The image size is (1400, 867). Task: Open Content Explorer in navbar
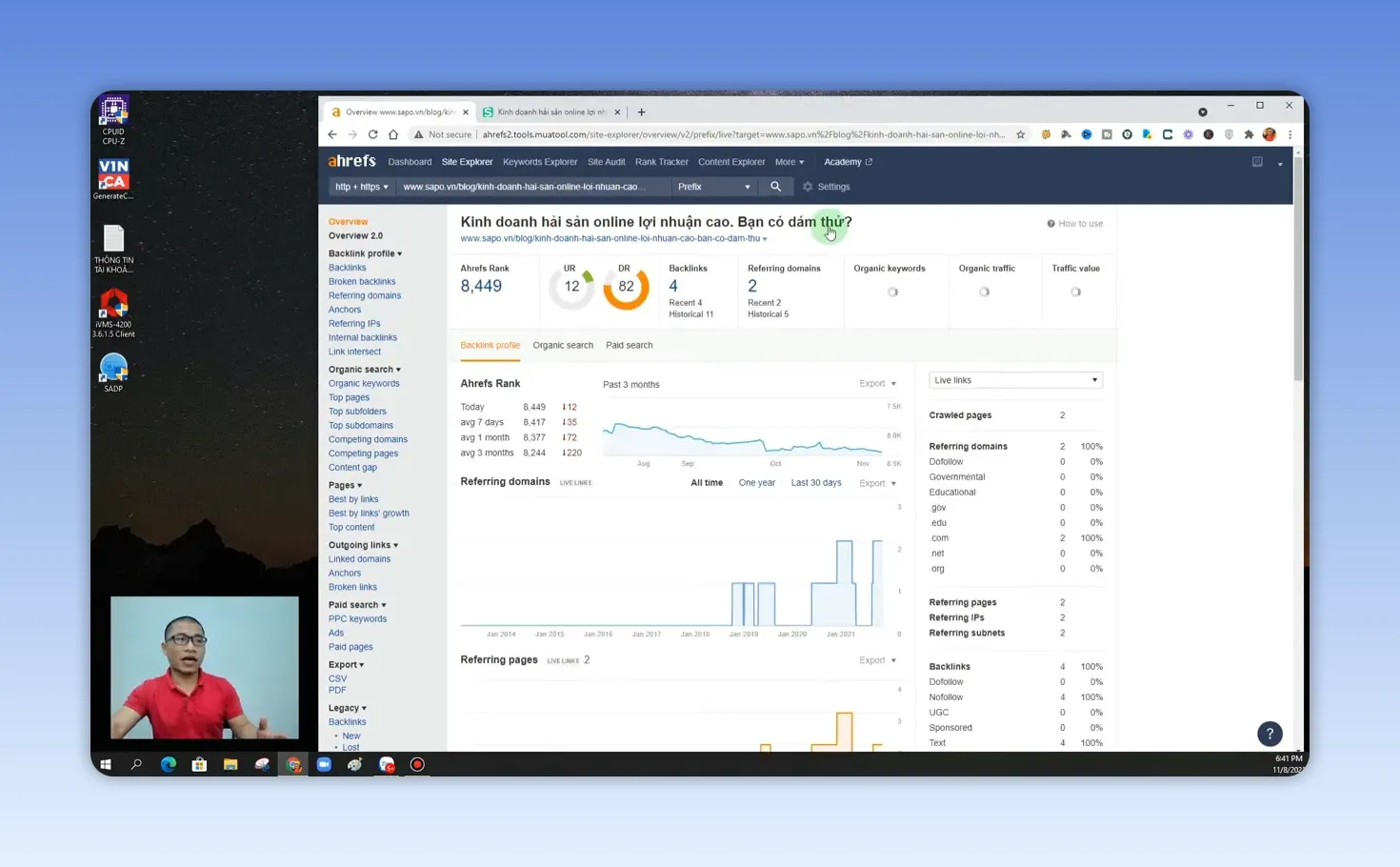731,162
